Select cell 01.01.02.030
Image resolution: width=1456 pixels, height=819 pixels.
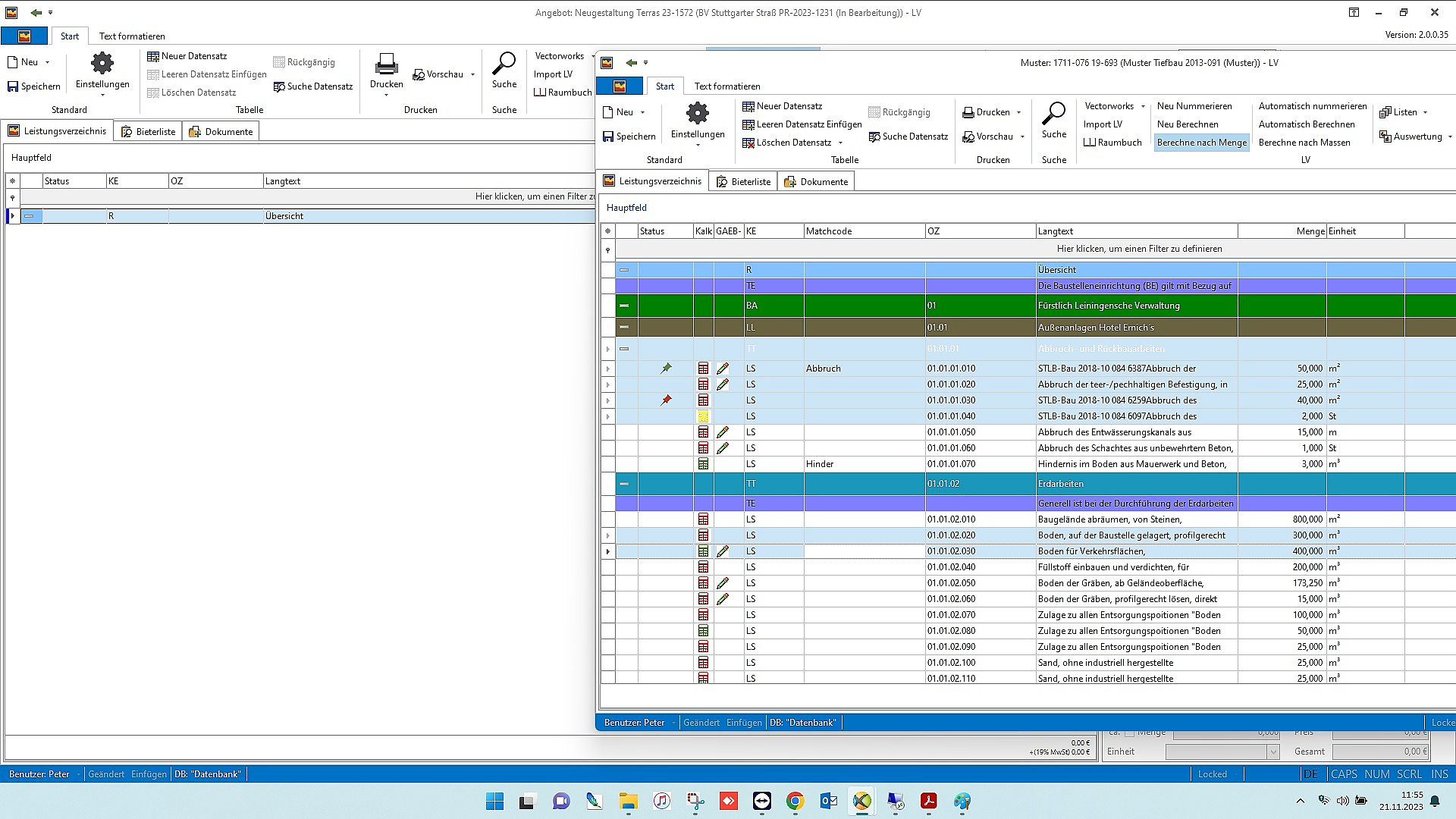pyautogui.click(x=981, y=551)
